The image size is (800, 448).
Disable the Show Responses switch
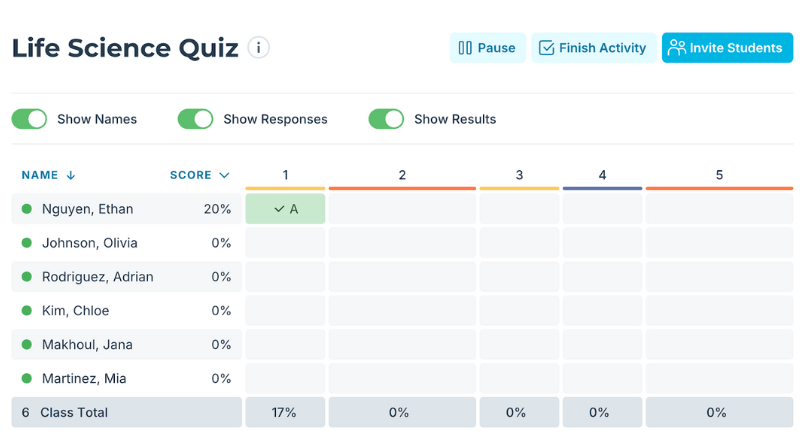(x=196, y=119)
